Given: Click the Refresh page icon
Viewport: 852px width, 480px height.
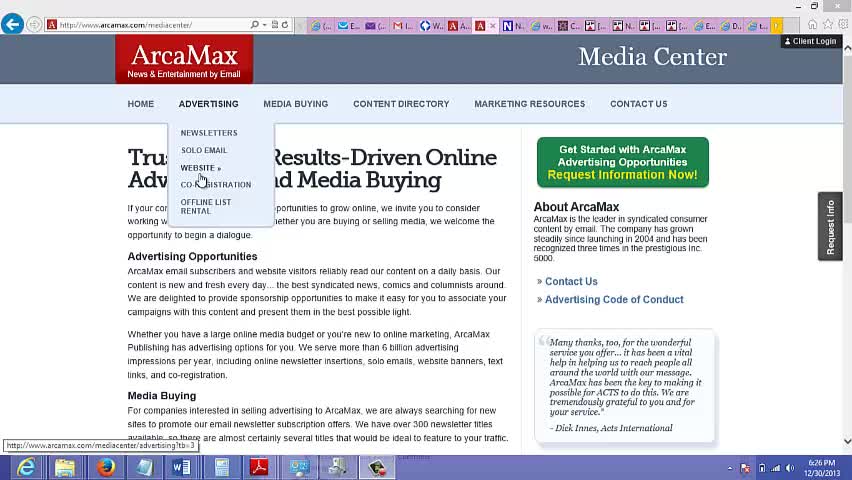Looking at the screenshot, I should (285, 25).
